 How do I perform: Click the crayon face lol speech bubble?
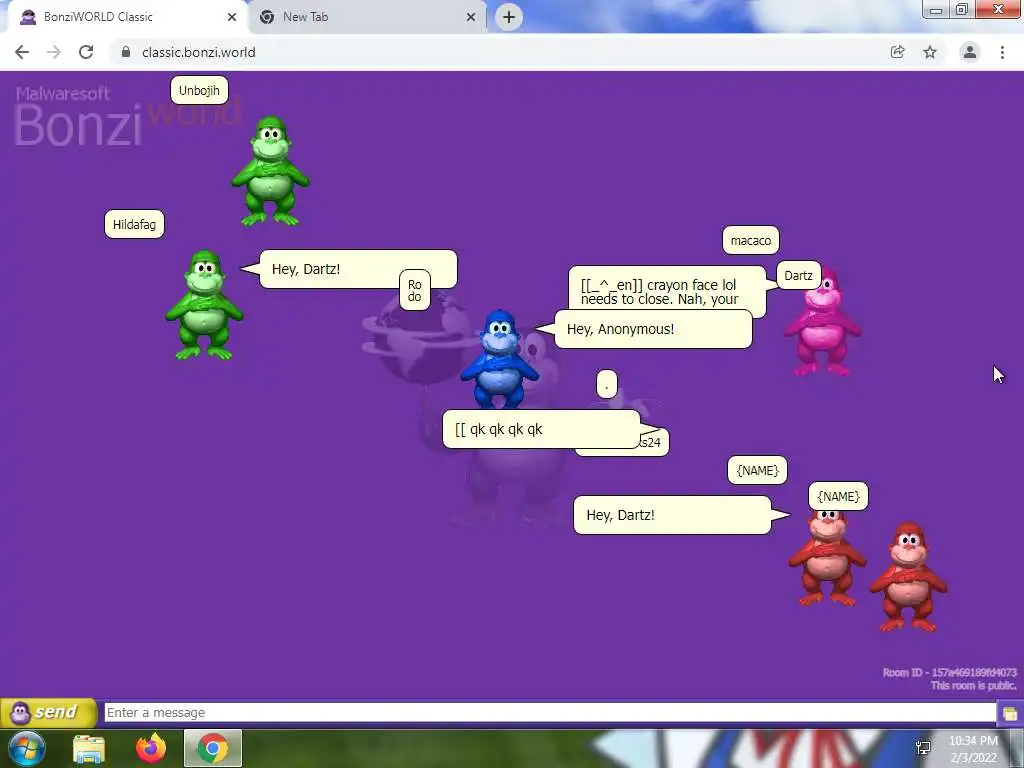pos(666,288)
